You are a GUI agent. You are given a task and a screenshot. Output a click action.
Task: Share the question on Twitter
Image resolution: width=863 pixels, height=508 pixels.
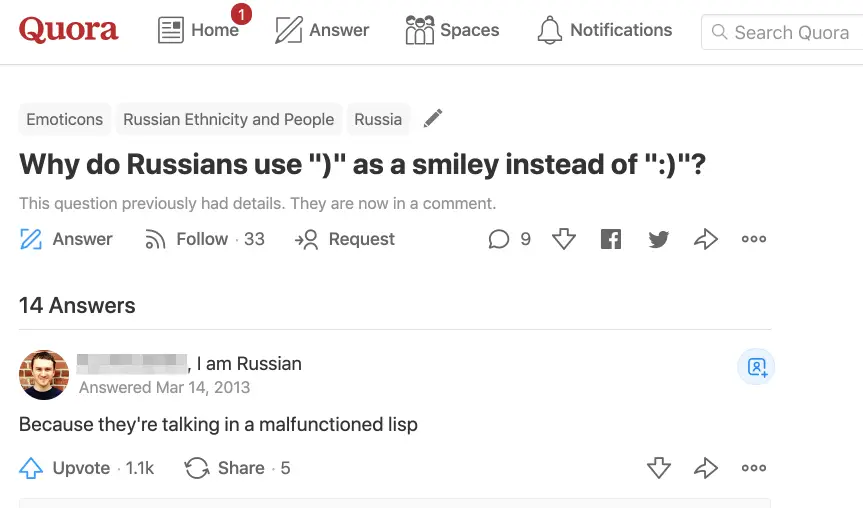point(658,239)
